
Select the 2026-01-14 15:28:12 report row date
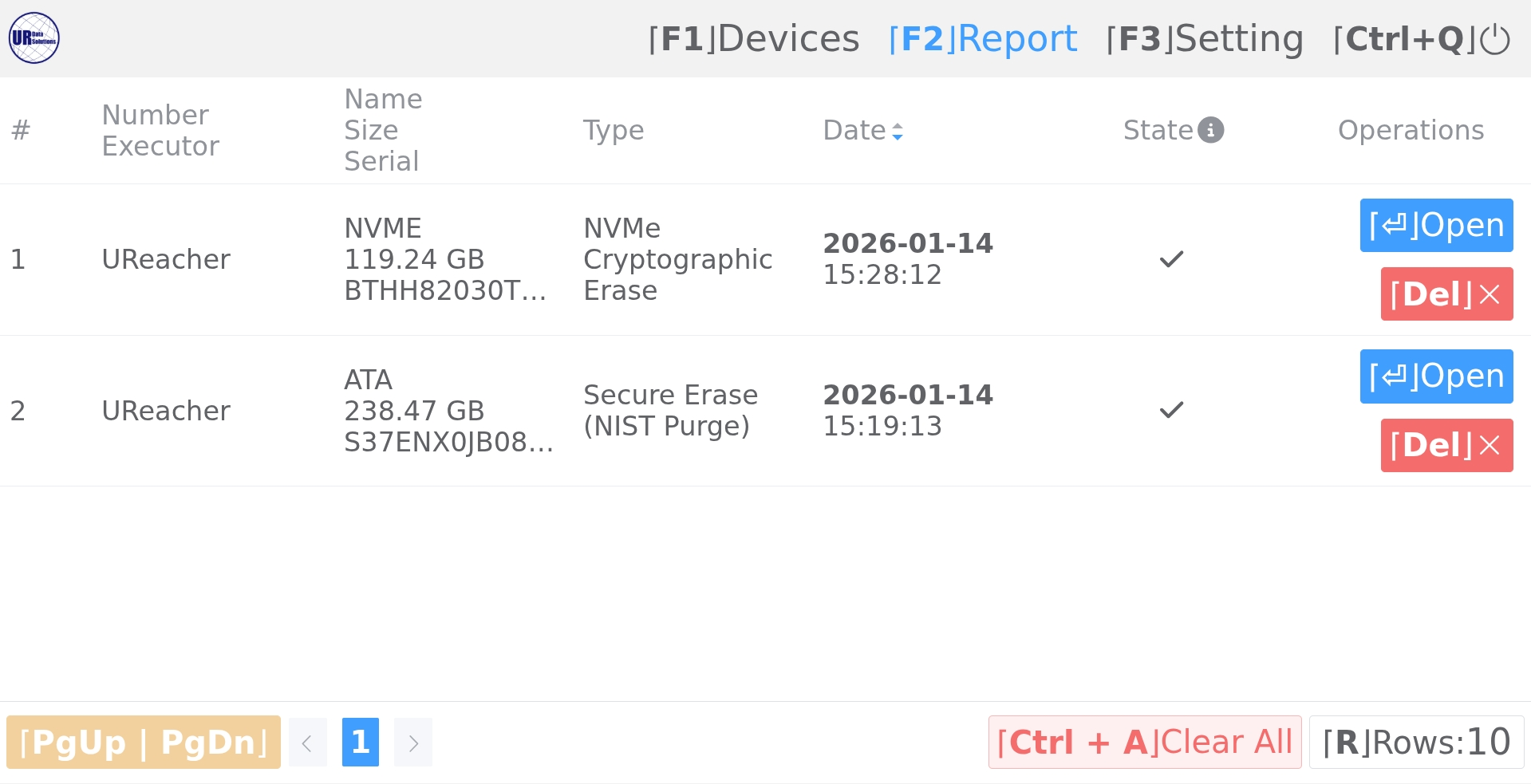[x=907, y=259]
